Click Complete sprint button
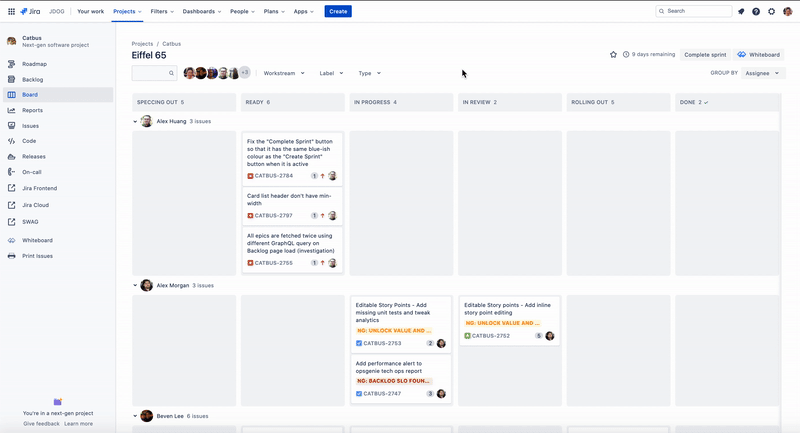The width and height of the screenshot is (800, 433). tap(705, 55)
